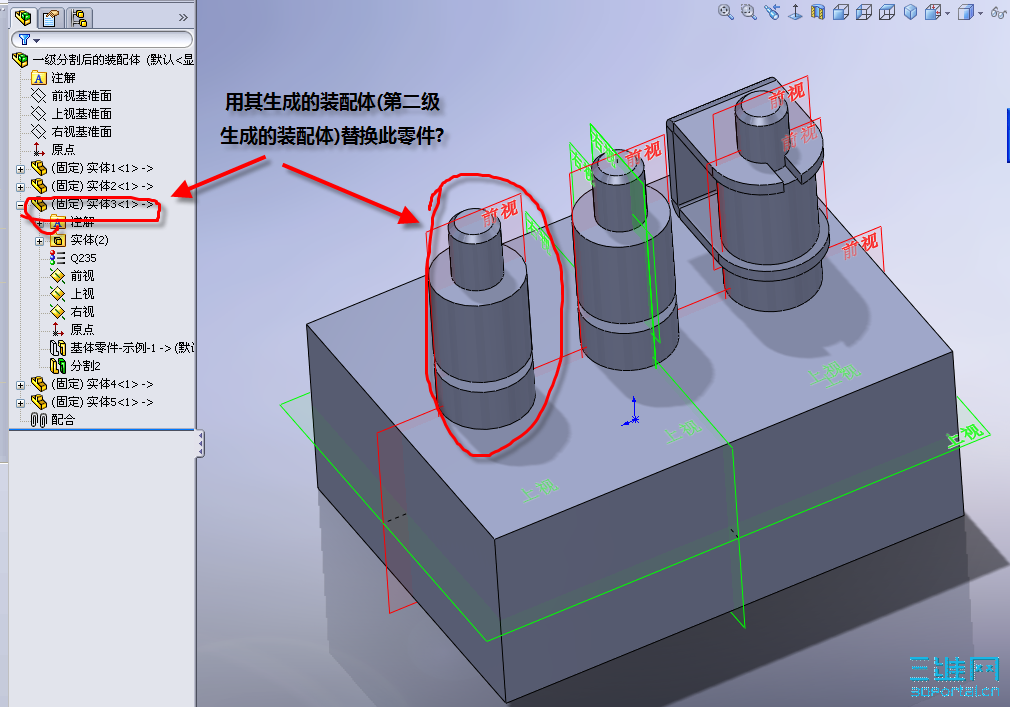Expand the 实体(2) solid bodies folder
The image size is (1010, 707).
(40, 241)
